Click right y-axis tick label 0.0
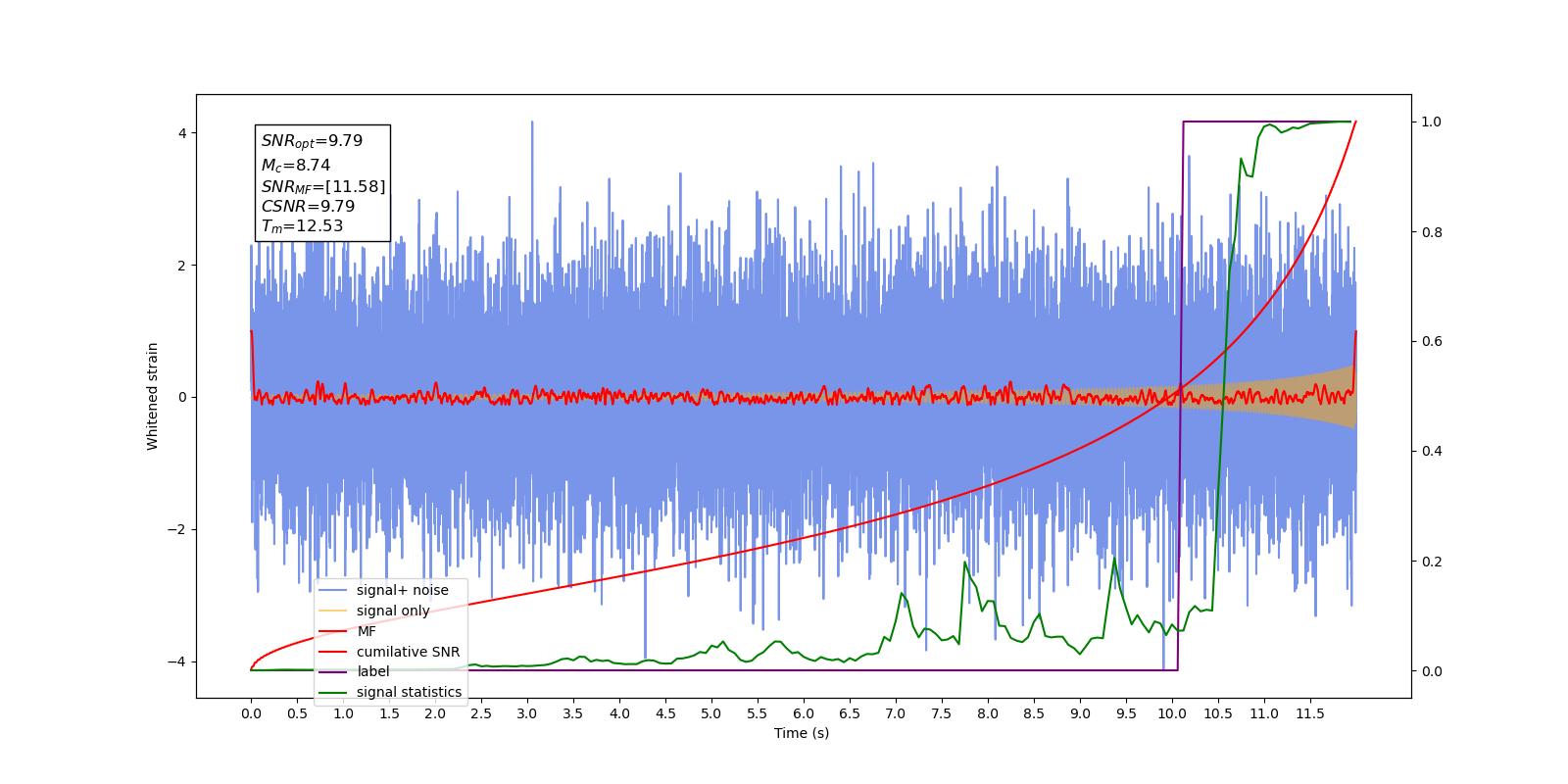The image size is (1568, 784). click(1432, 671)
